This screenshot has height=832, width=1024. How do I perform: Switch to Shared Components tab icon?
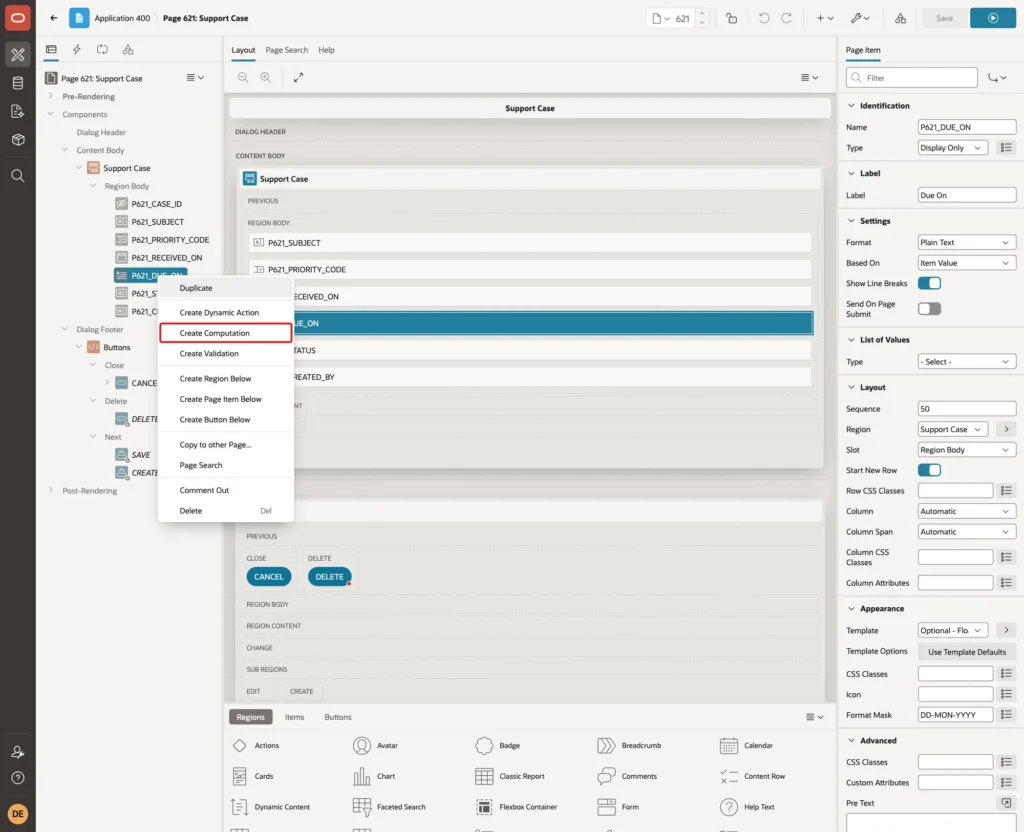coord(128,49)
